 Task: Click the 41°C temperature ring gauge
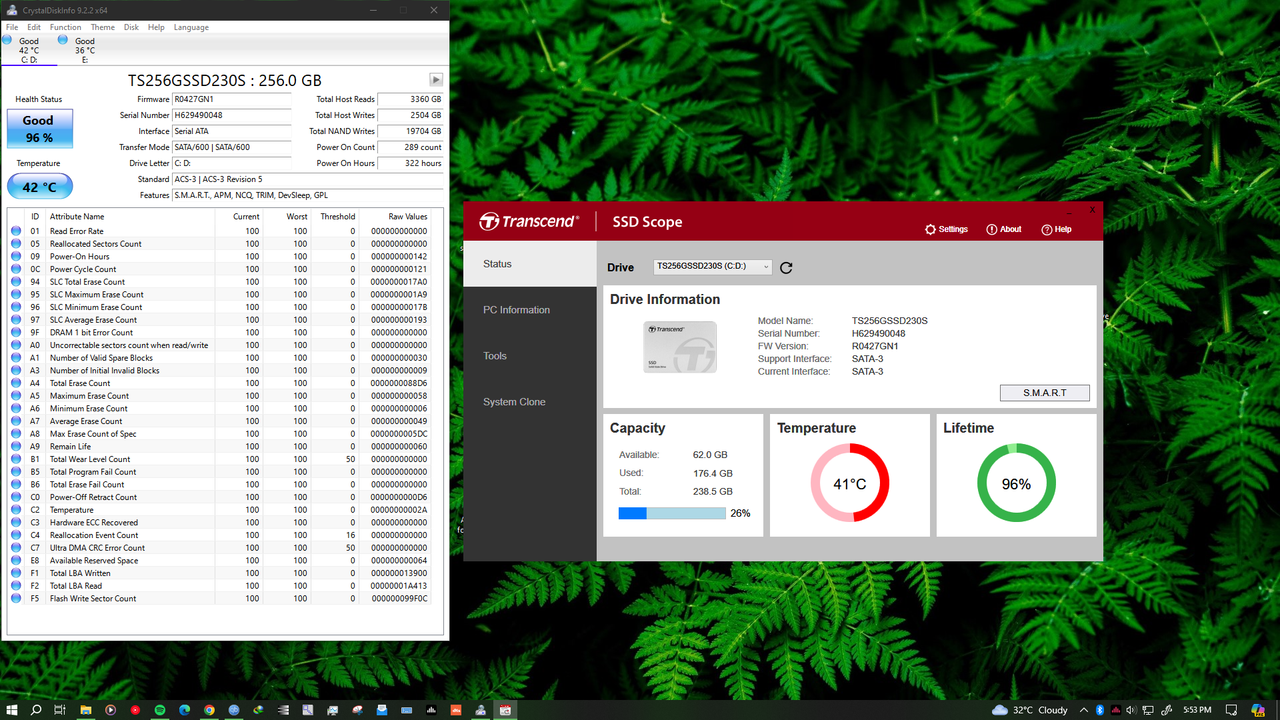[x=850, y=484]
